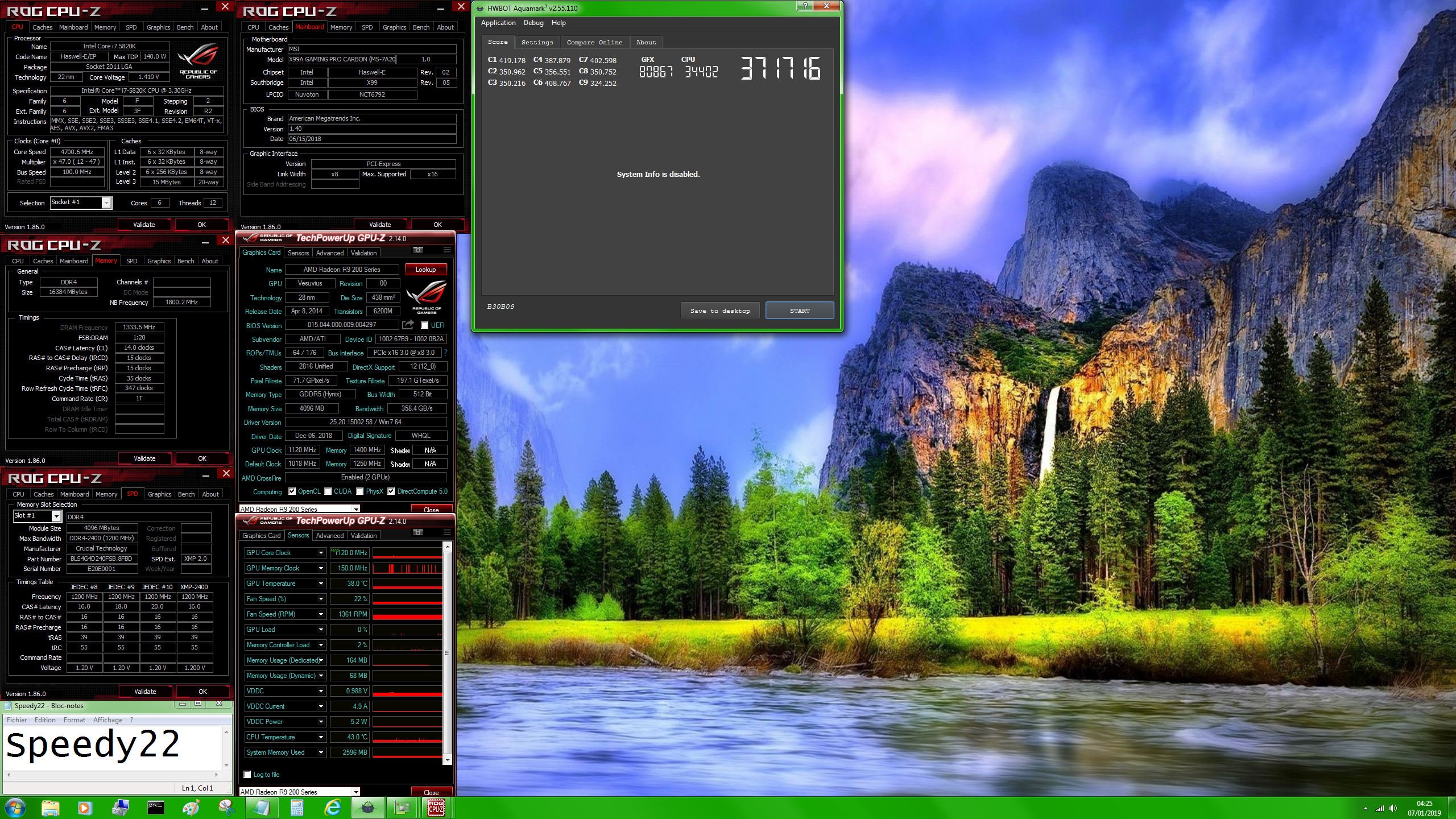Open Windows Explorer from the taskbar
This screenshot has height=819, width=1456.
click(51, 808)
